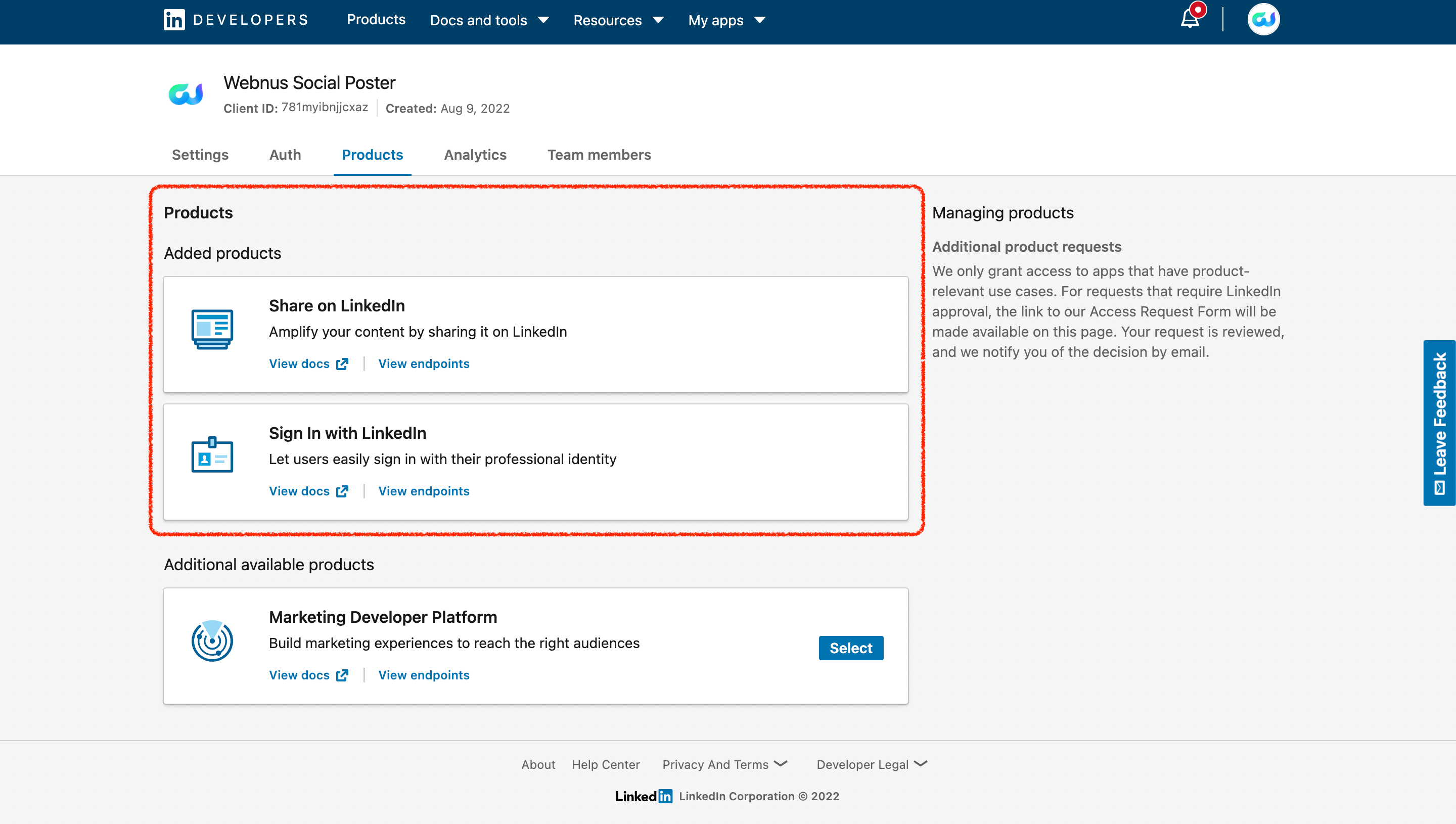Open the notifications bell

pyautogui.click(x=1190, y=19)
